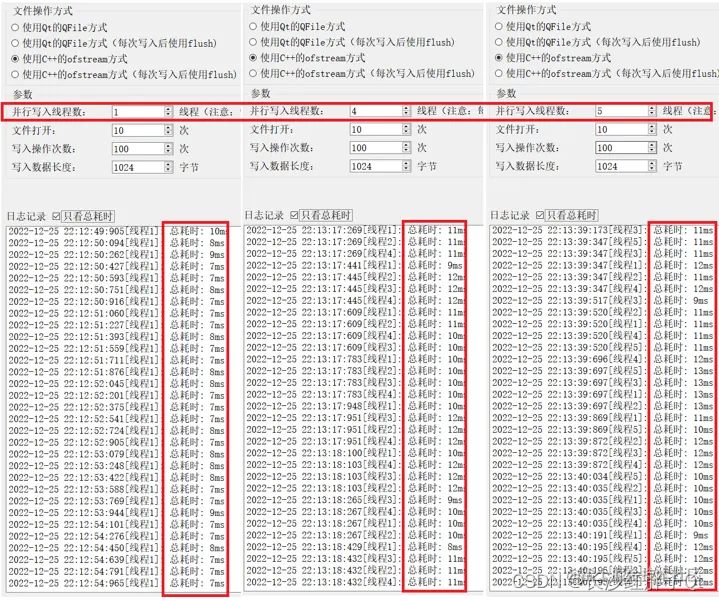Click 写入数据长度 spinner arrows in left panel
This screenshot has height=601, width=719.
(x=168, y=167)
